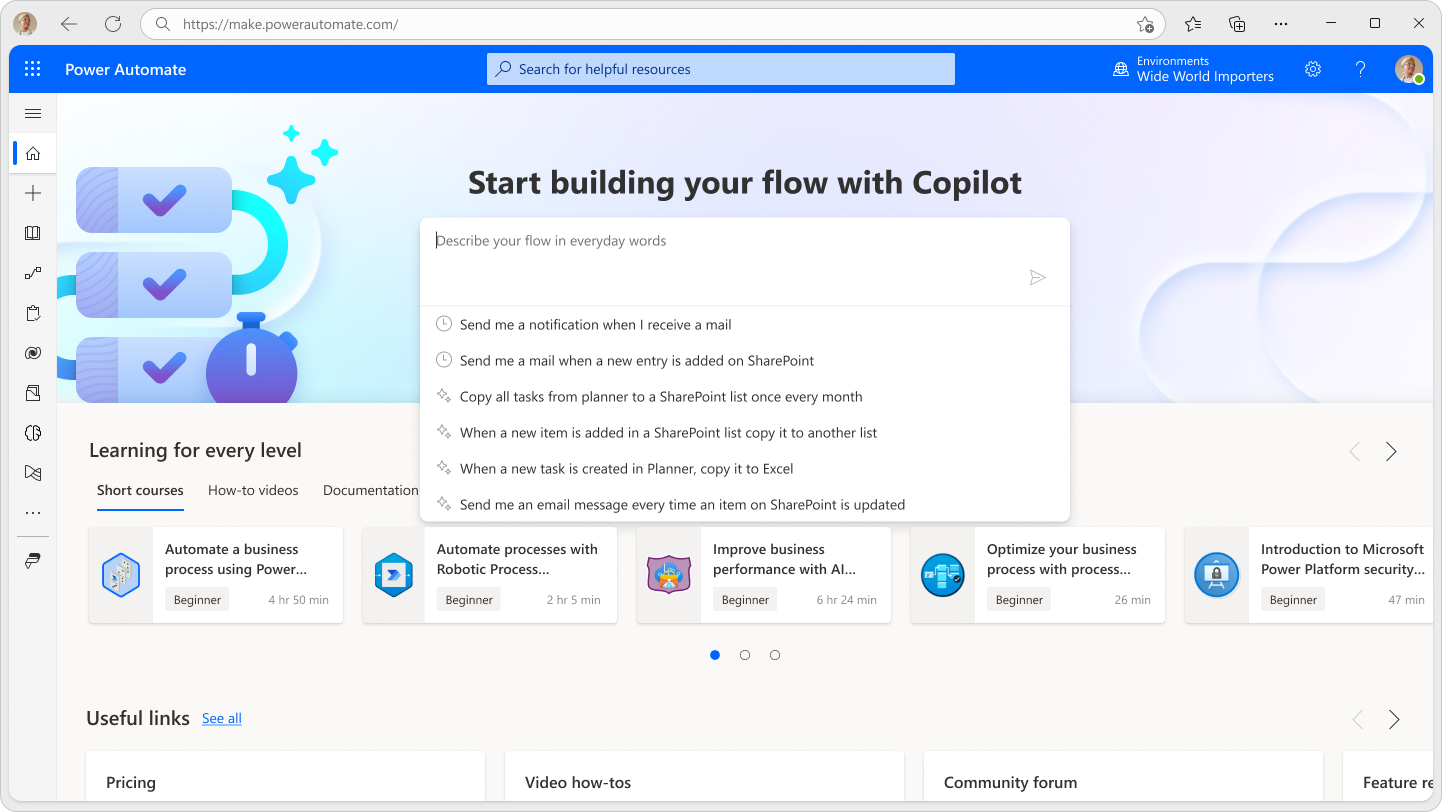Open the browser Favorites list icon
1442x812 pixels.
point(1193,24)
